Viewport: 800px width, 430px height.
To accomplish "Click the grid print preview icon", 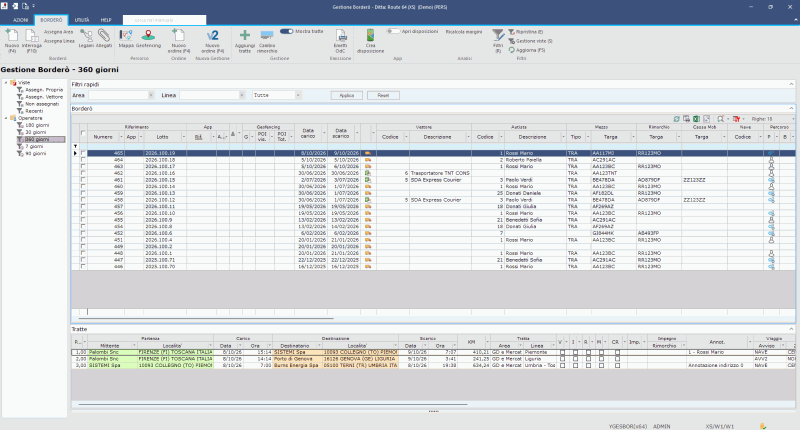I will 687,119.
